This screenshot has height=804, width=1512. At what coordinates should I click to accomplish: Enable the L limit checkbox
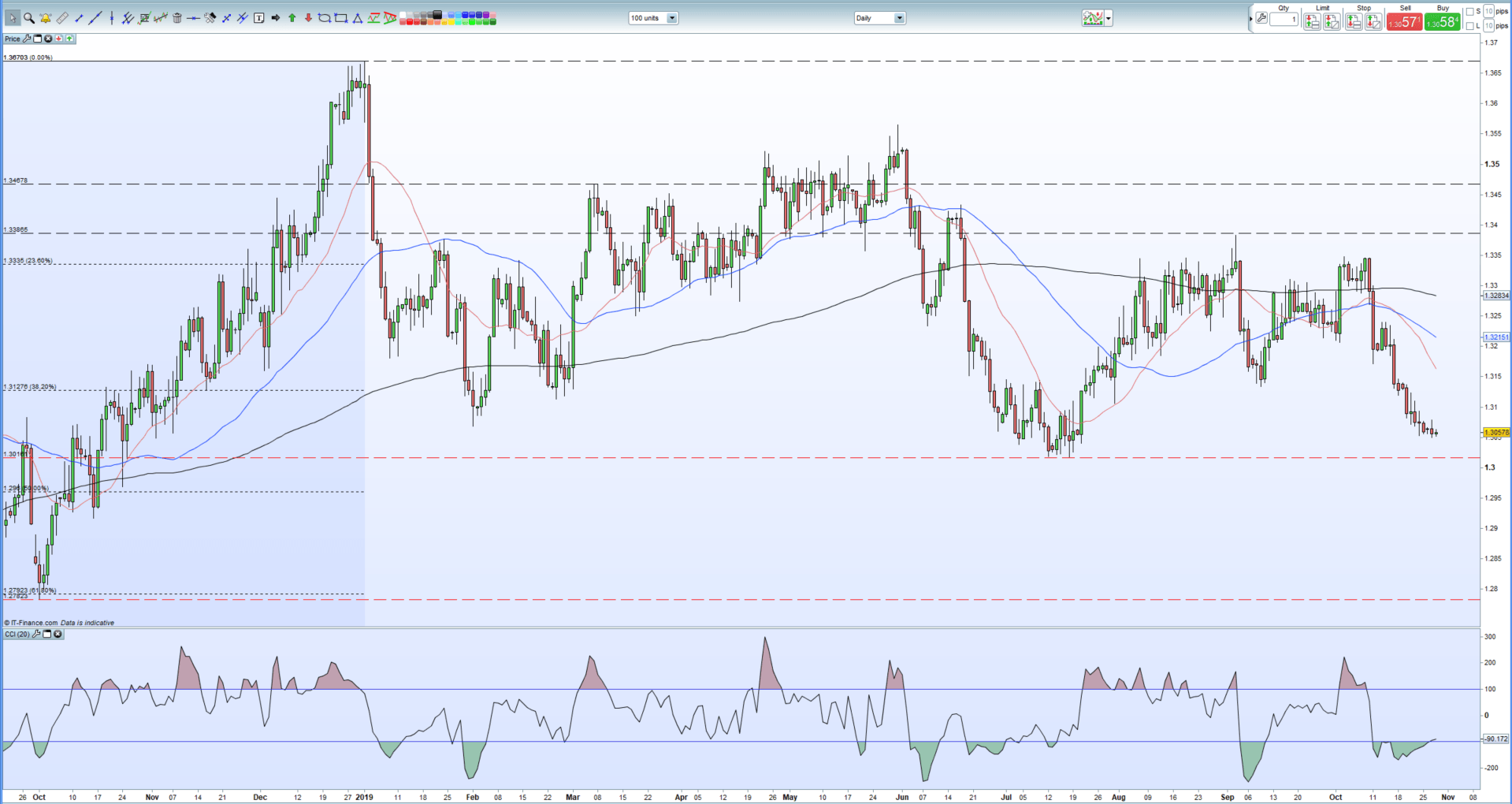click(x=1470, y=26)
